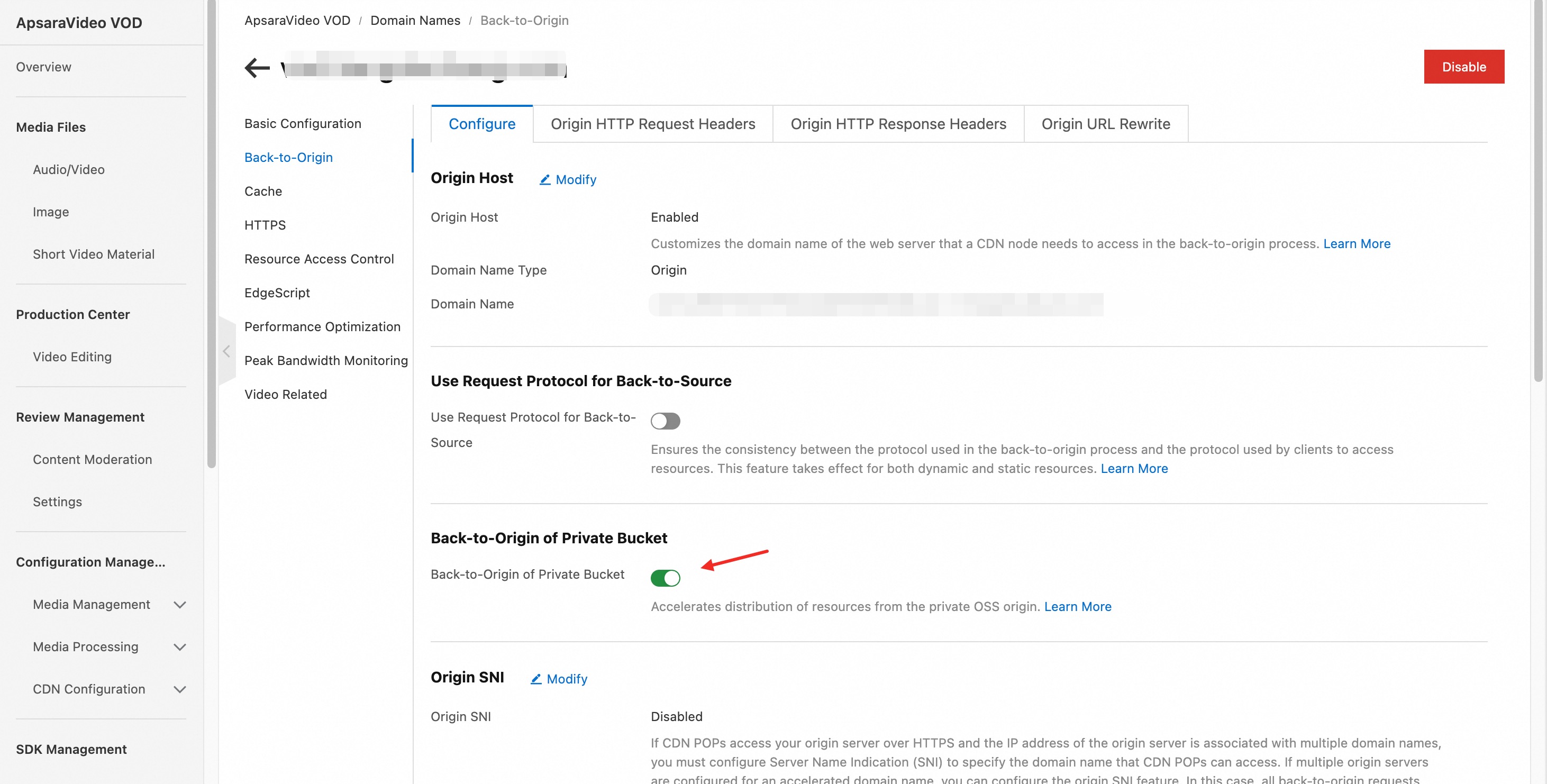Click the Review Management section heading
The height and width of the screenshot is (784, 1547).
[x=80, y=417]
